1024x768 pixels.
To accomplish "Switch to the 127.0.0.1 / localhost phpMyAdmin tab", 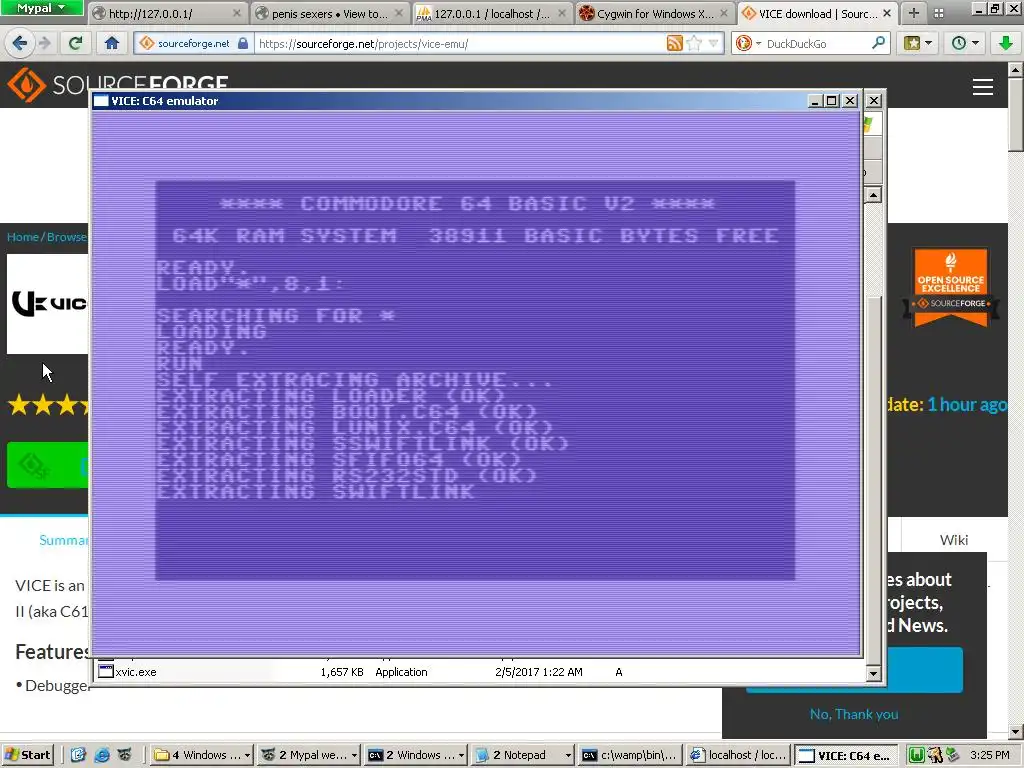I will tap(492, 13).
